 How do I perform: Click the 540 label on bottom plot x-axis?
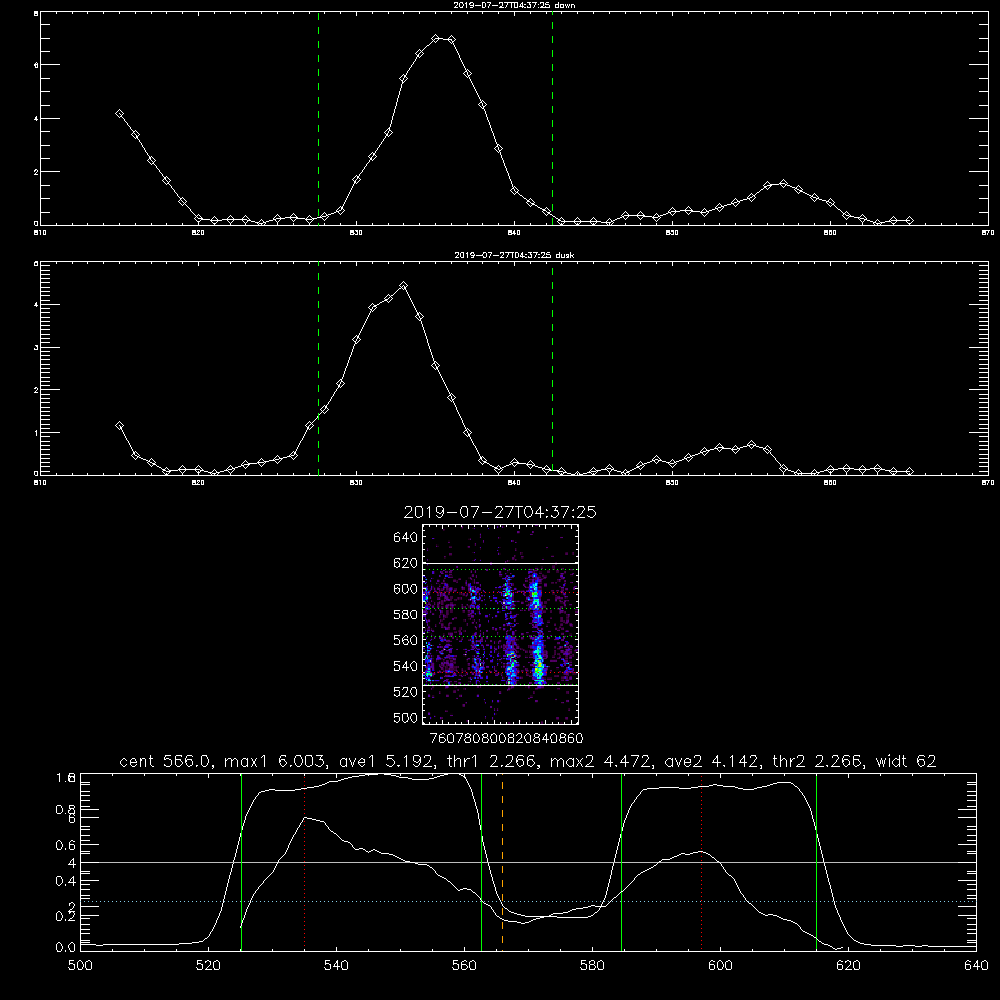point(336,966)
